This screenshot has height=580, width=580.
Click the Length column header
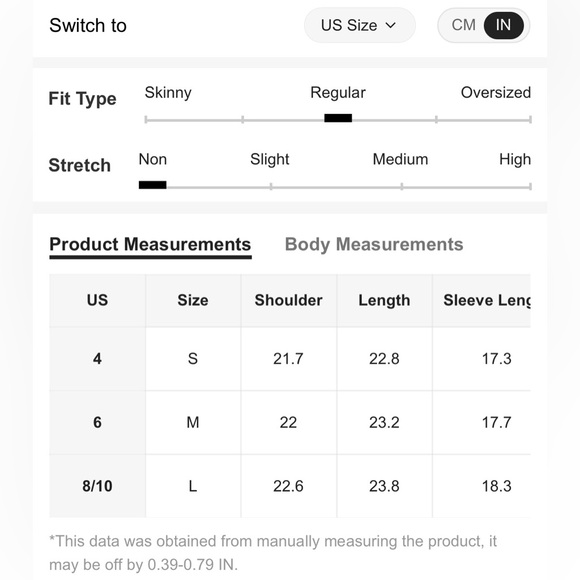(x=384, y=300)
